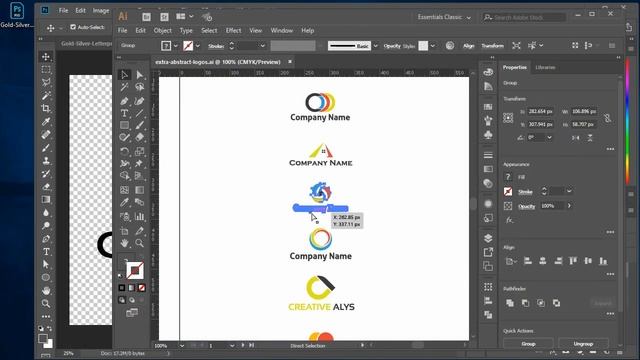Select Illustrator's Gradient tool
Screen dimensions: 640x360
pyautogui.click(x=140, y=190)
